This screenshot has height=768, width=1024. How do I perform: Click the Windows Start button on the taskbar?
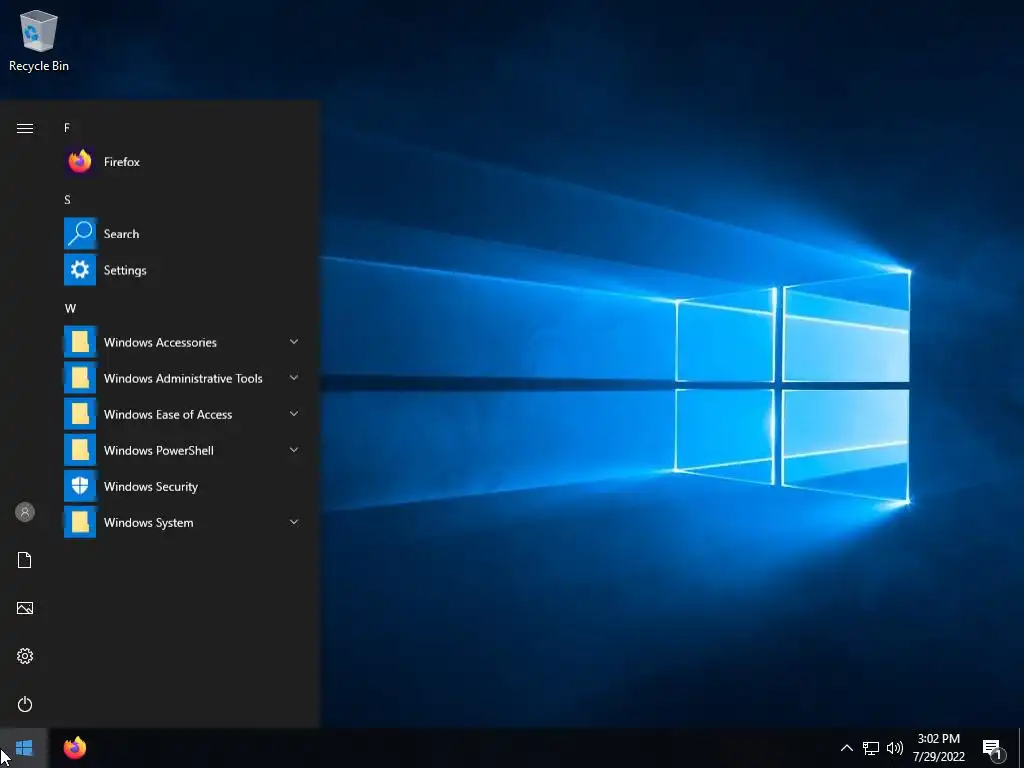[24, 748]
